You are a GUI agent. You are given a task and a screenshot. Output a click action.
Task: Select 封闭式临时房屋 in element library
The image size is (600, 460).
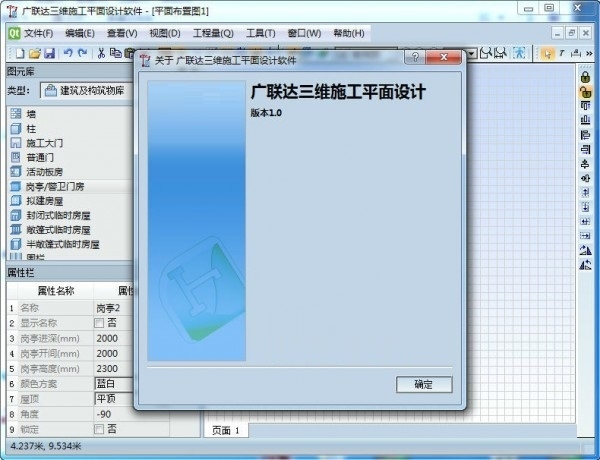pos(71,215)
